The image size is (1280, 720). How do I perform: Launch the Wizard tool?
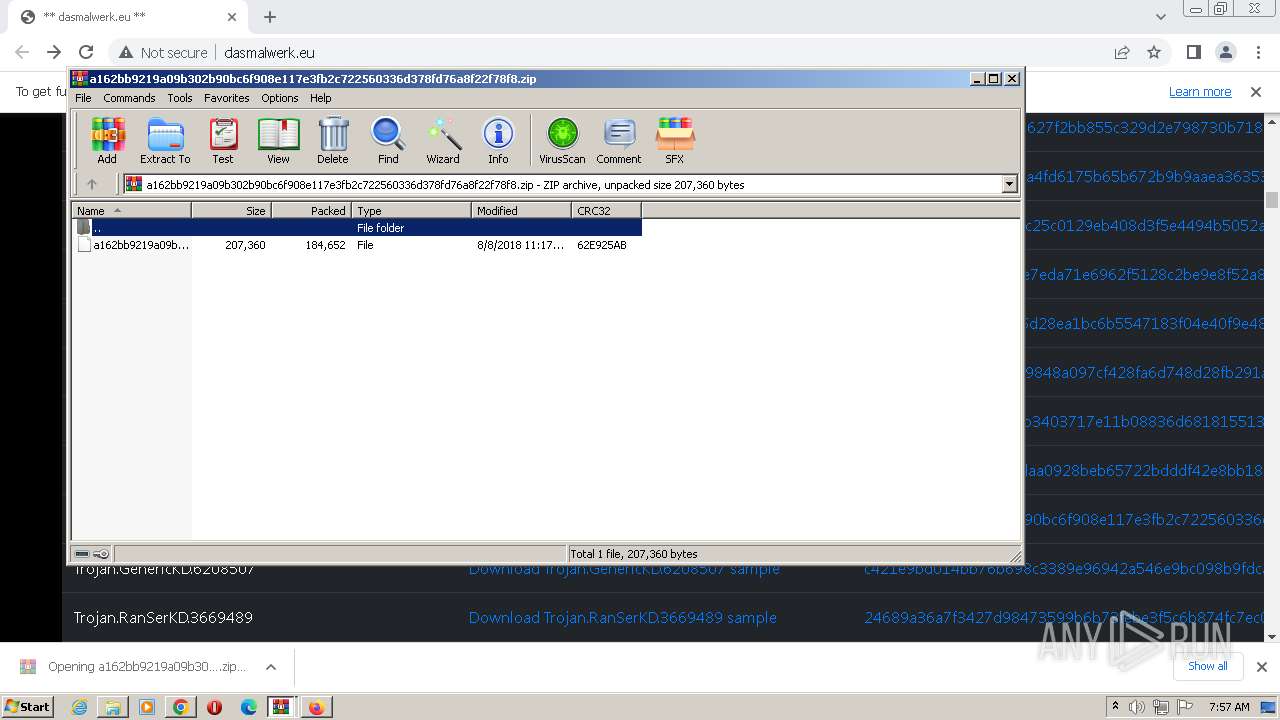(x=443, y=140)
